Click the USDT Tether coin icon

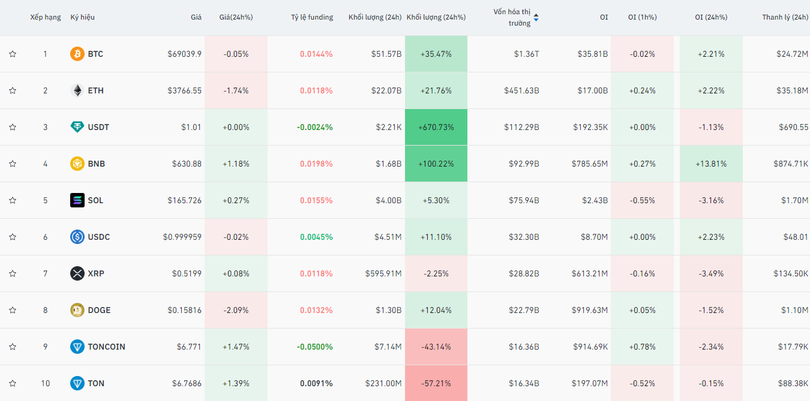tap(77, 127)
